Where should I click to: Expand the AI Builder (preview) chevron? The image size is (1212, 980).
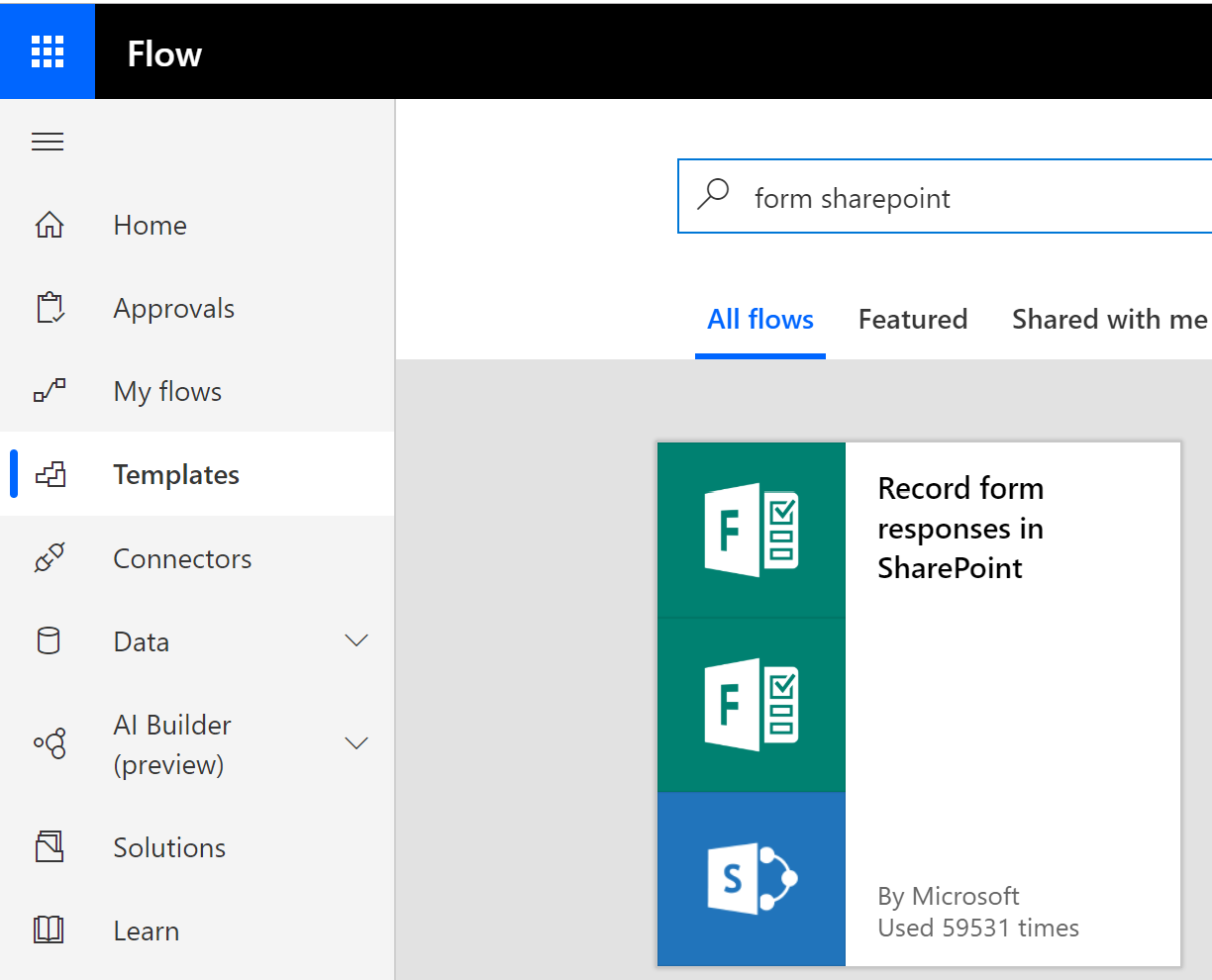click(x=356, y=743)
